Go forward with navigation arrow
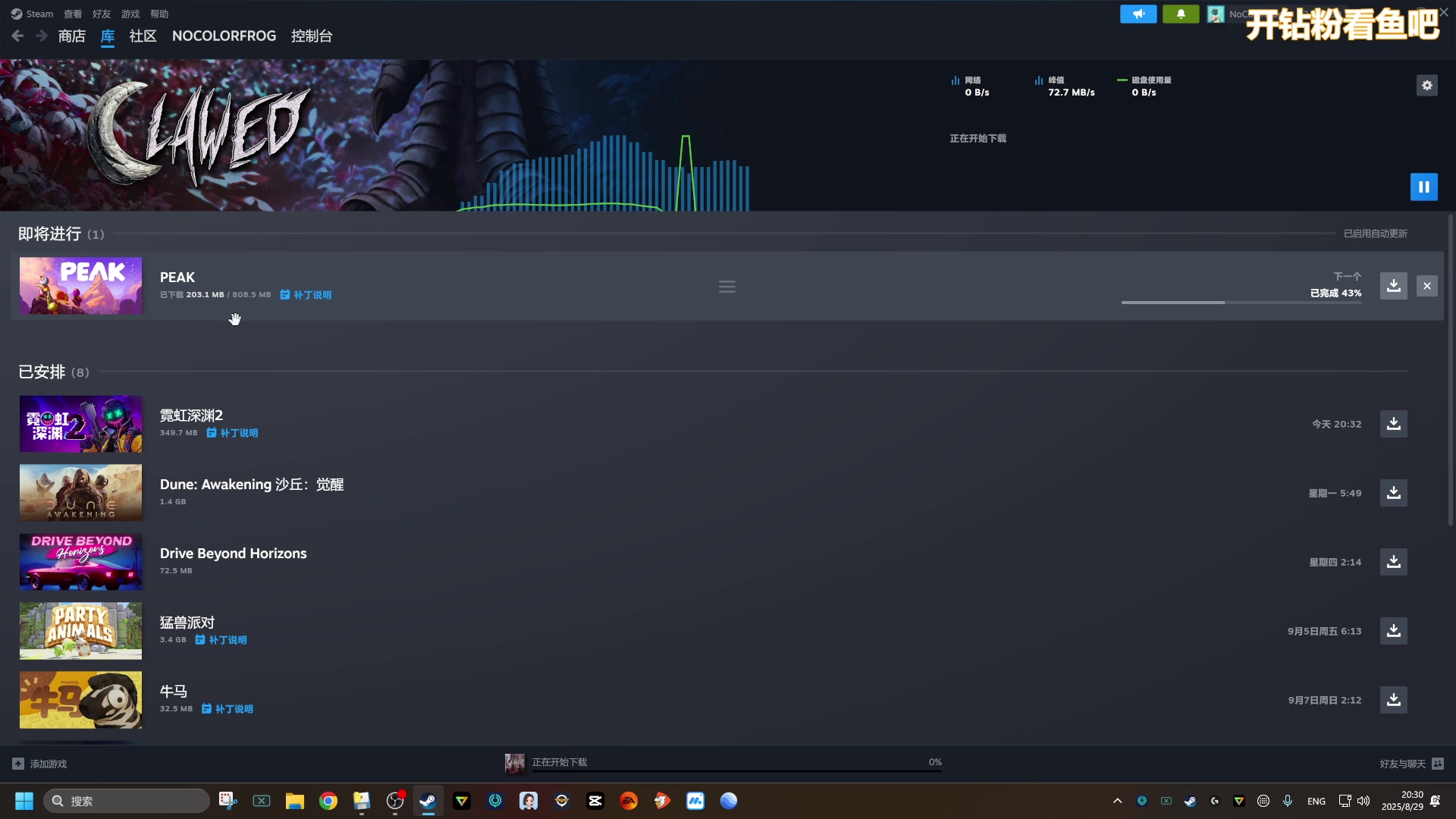The height and width of the screenshot is (819, 1456). coord(41,36)
